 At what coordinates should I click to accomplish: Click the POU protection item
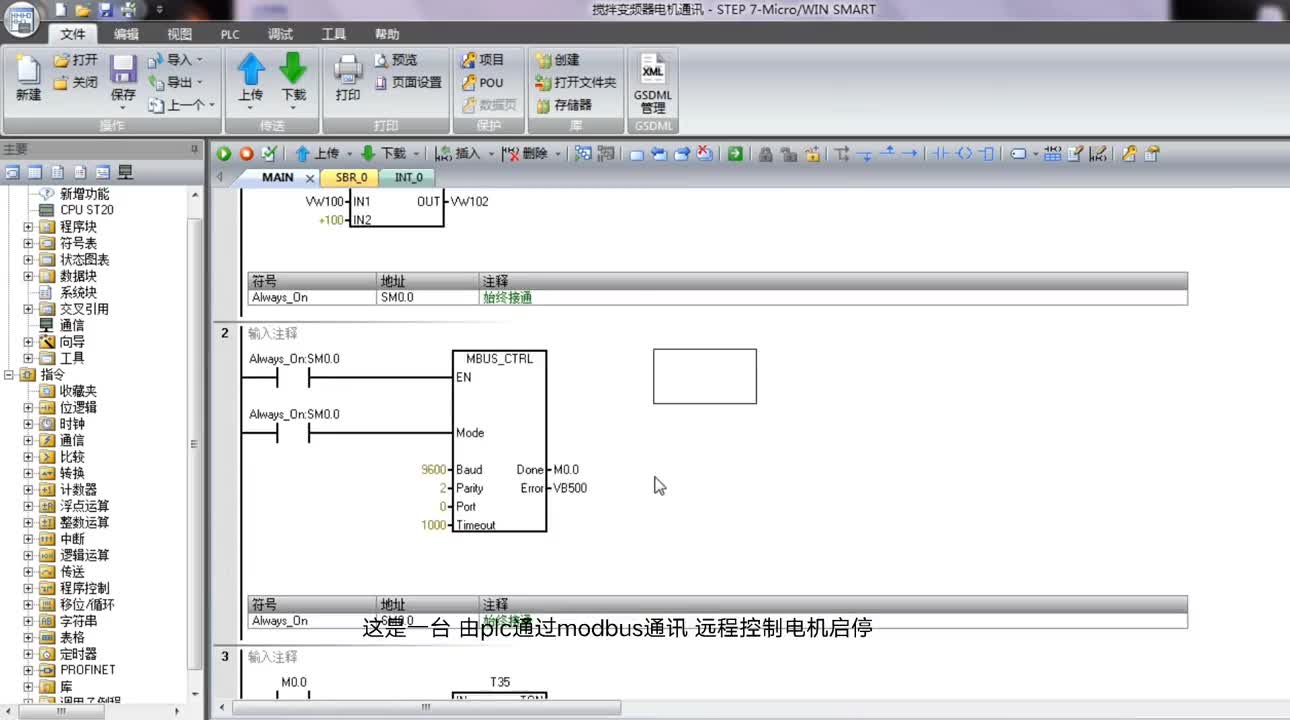tap(482, 83)
